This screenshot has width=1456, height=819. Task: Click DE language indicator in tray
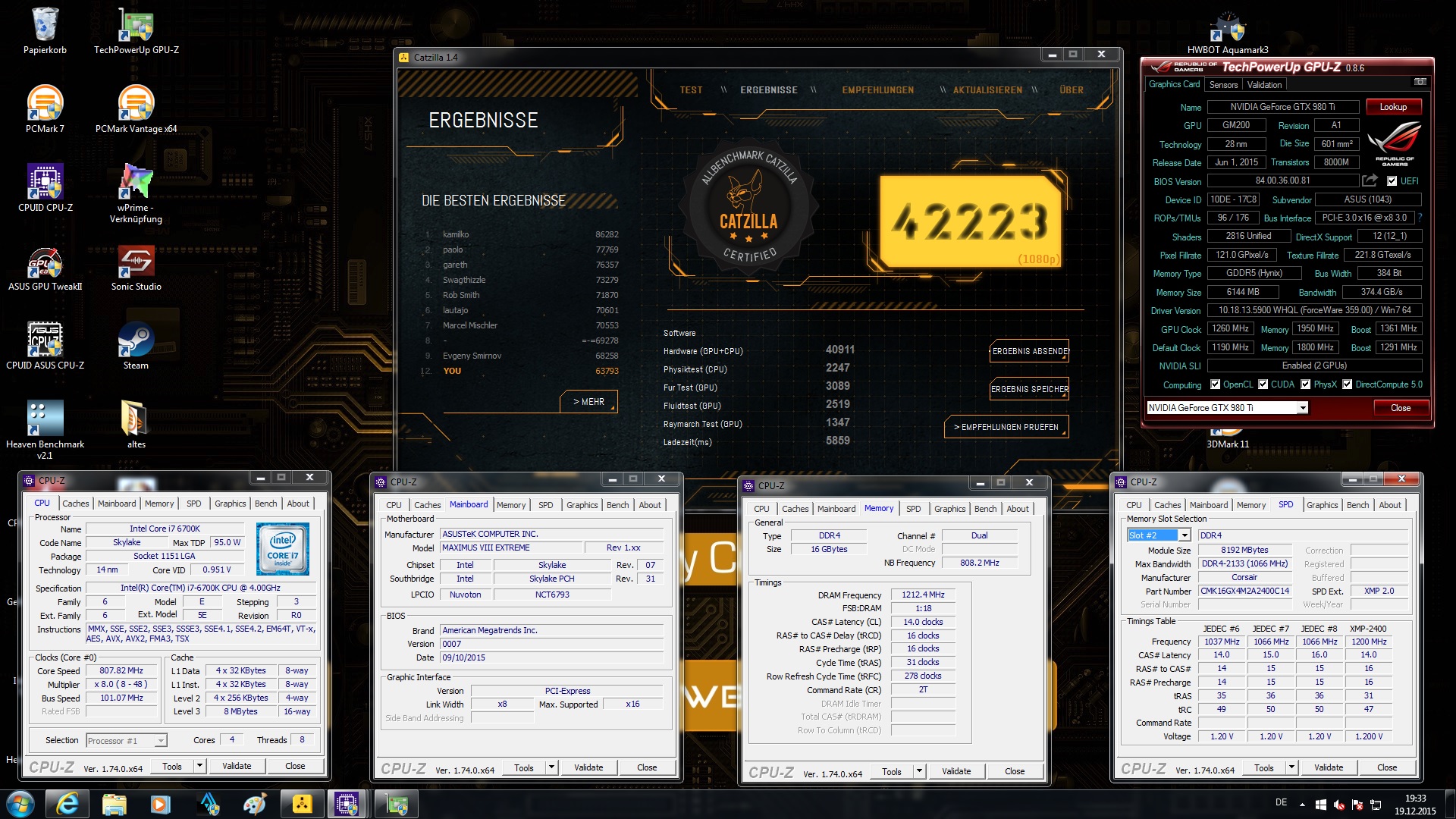(x=1281, y=802)
